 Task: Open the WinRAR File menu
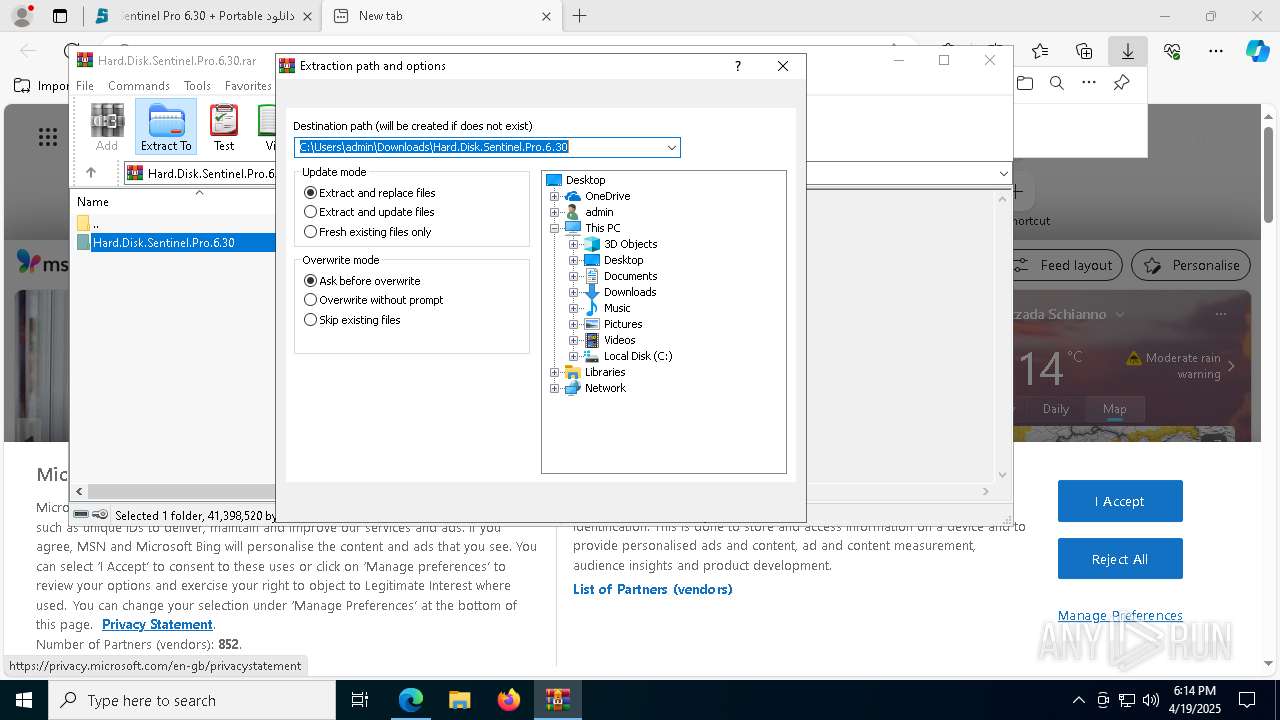85,86
